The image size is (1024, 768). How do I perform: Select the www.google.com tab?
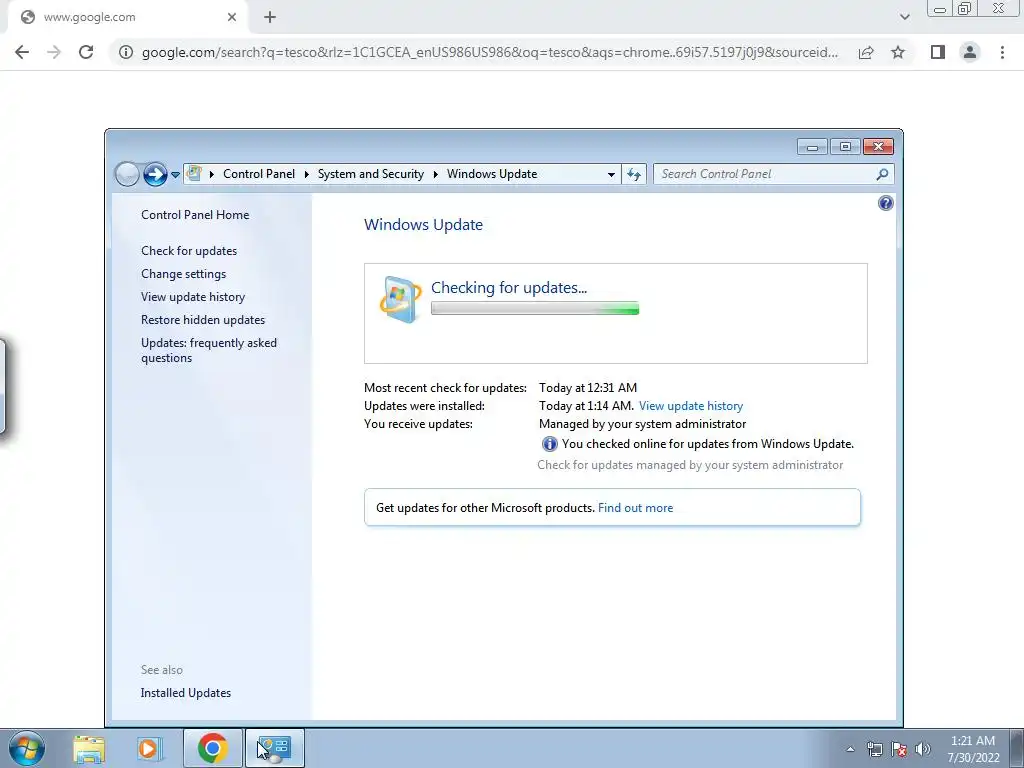[x=127, y=18]
